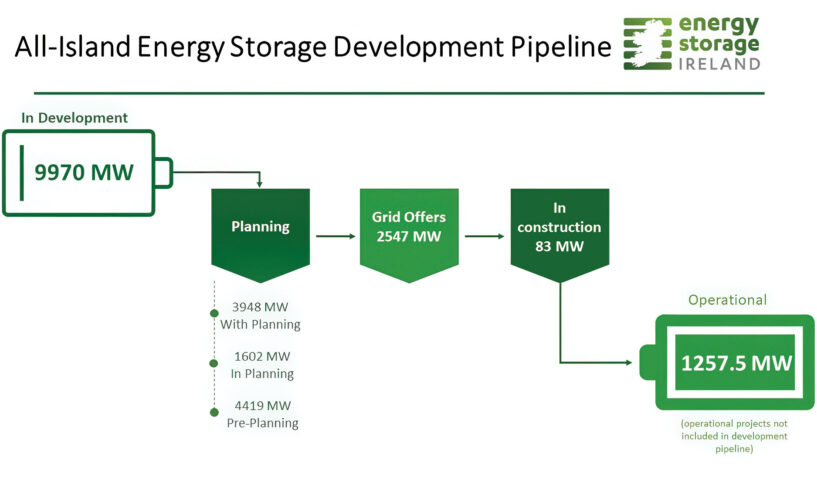The width and height of the screenshot is (817, 480).
Task: Click the operational projects footnote text
Action: (x=733, y=436)
